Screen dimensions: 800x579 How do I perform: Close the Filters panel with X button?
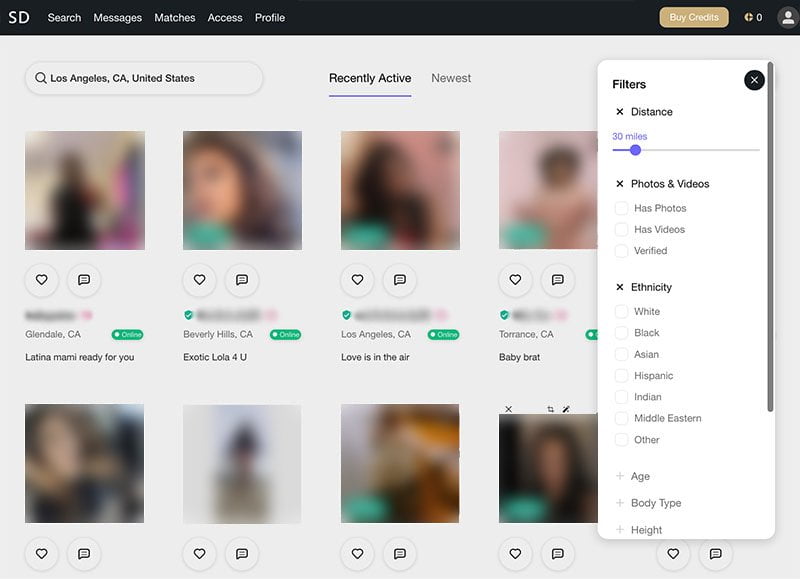pos(754,80)
